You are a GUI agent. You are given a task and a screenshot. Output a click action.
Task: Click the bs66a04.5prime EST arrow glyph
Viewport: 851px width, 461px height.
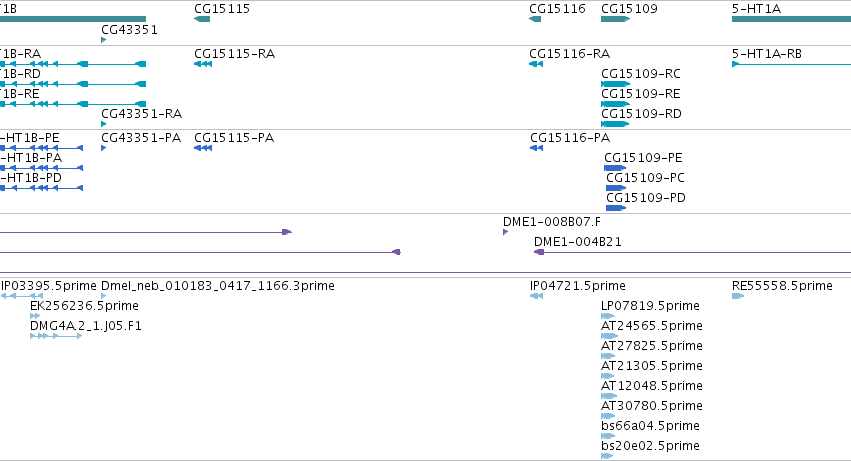click(607, 436)
